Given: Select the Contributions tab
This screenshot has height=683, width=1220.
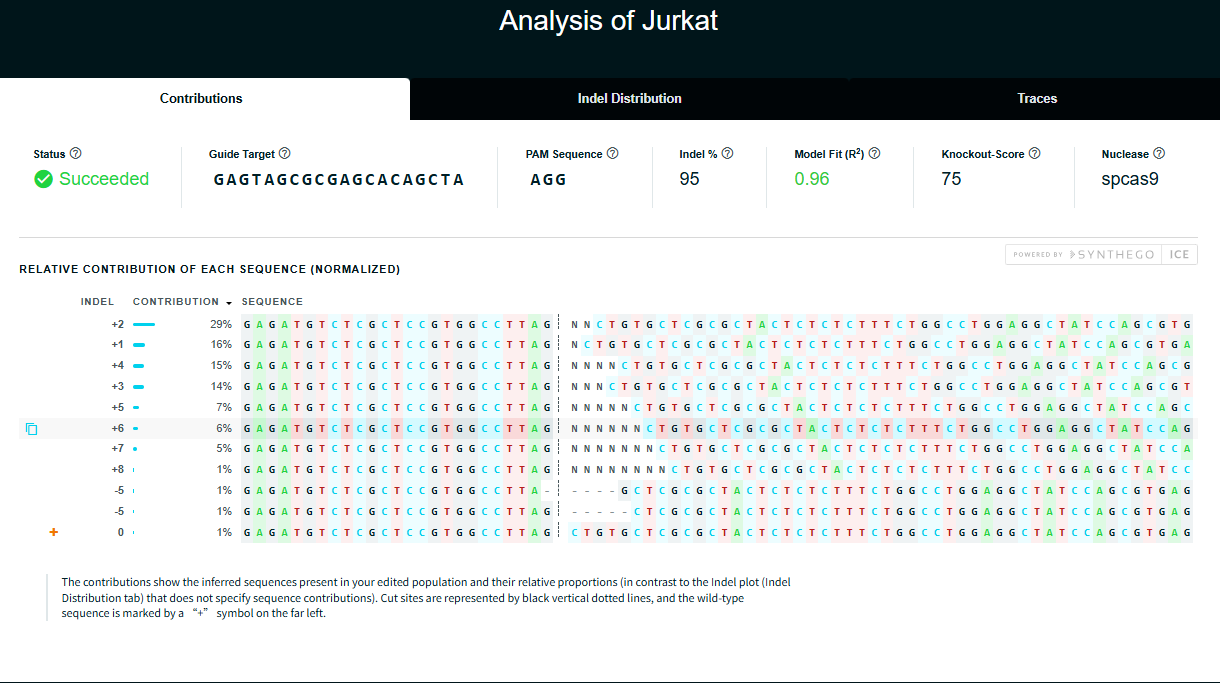Looking at the screenshot, I should pos(200,98).
